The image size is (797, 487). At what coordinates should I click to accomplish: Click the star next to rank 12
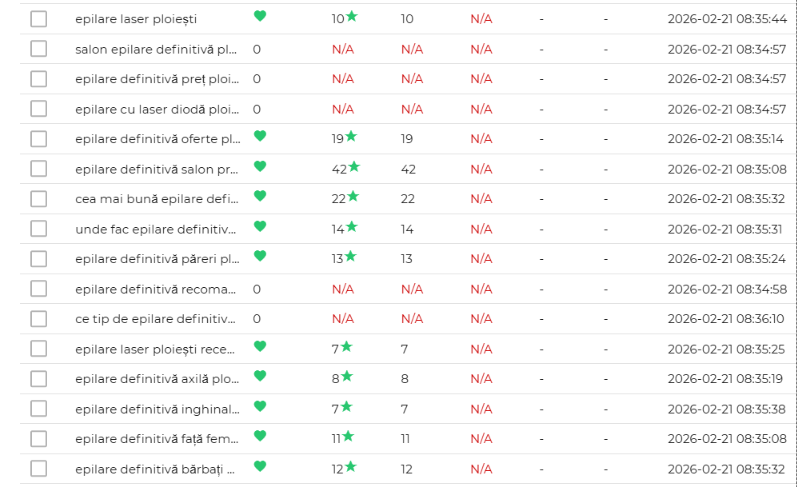351,466
